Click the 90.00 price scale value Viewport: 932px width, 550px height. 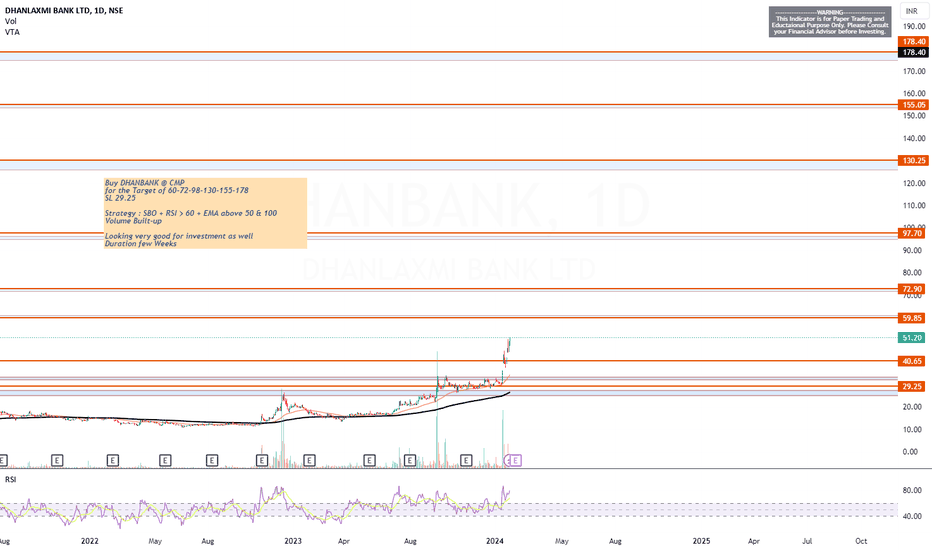point(914,250)
